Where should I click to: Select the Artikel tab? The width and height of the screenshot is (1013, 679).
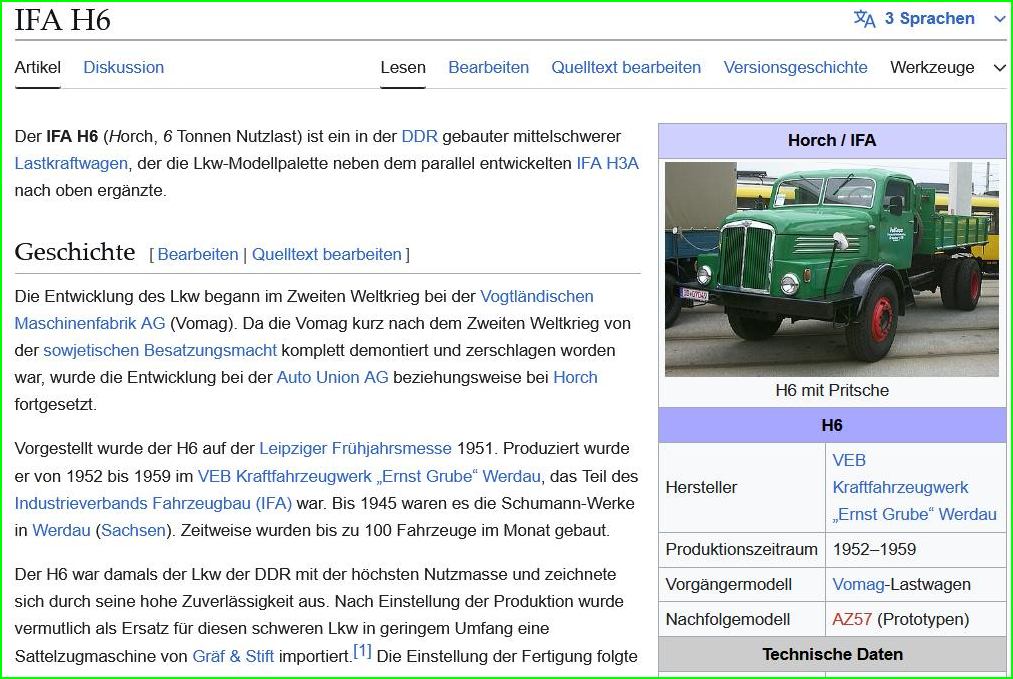pyautogui.click(x=37, y=68)
